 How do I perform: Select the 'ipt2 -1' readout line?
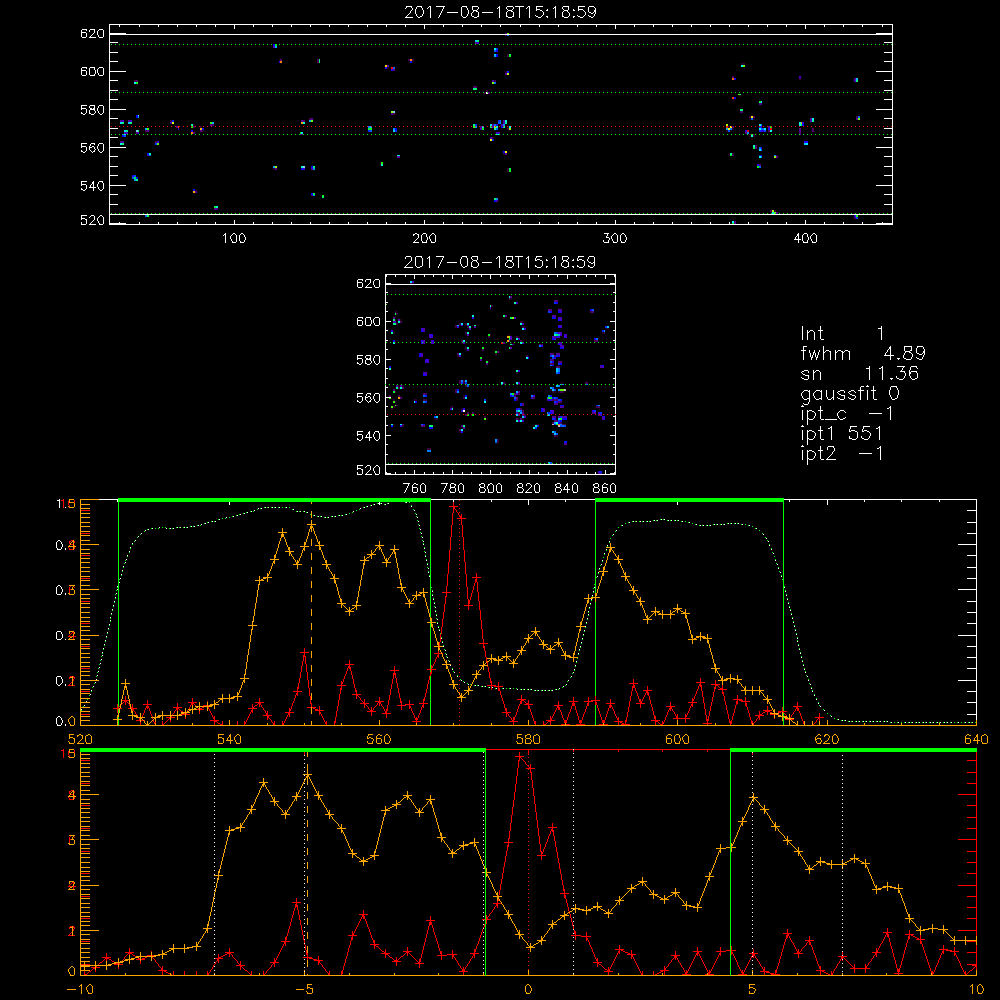pos(842,453)
